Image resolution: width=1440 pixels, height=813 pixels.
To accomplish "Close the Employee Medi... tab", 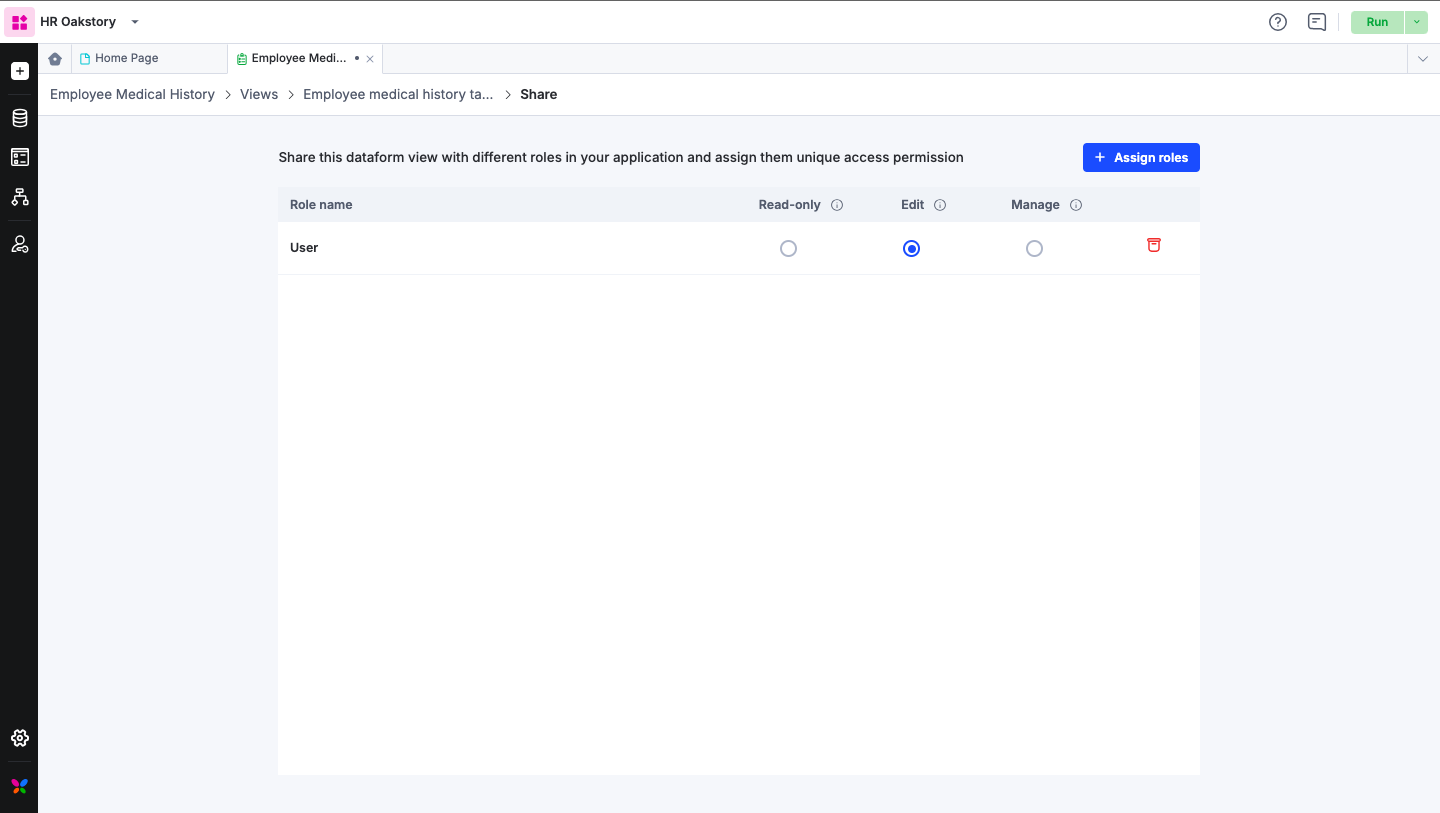I will point(370,59).
